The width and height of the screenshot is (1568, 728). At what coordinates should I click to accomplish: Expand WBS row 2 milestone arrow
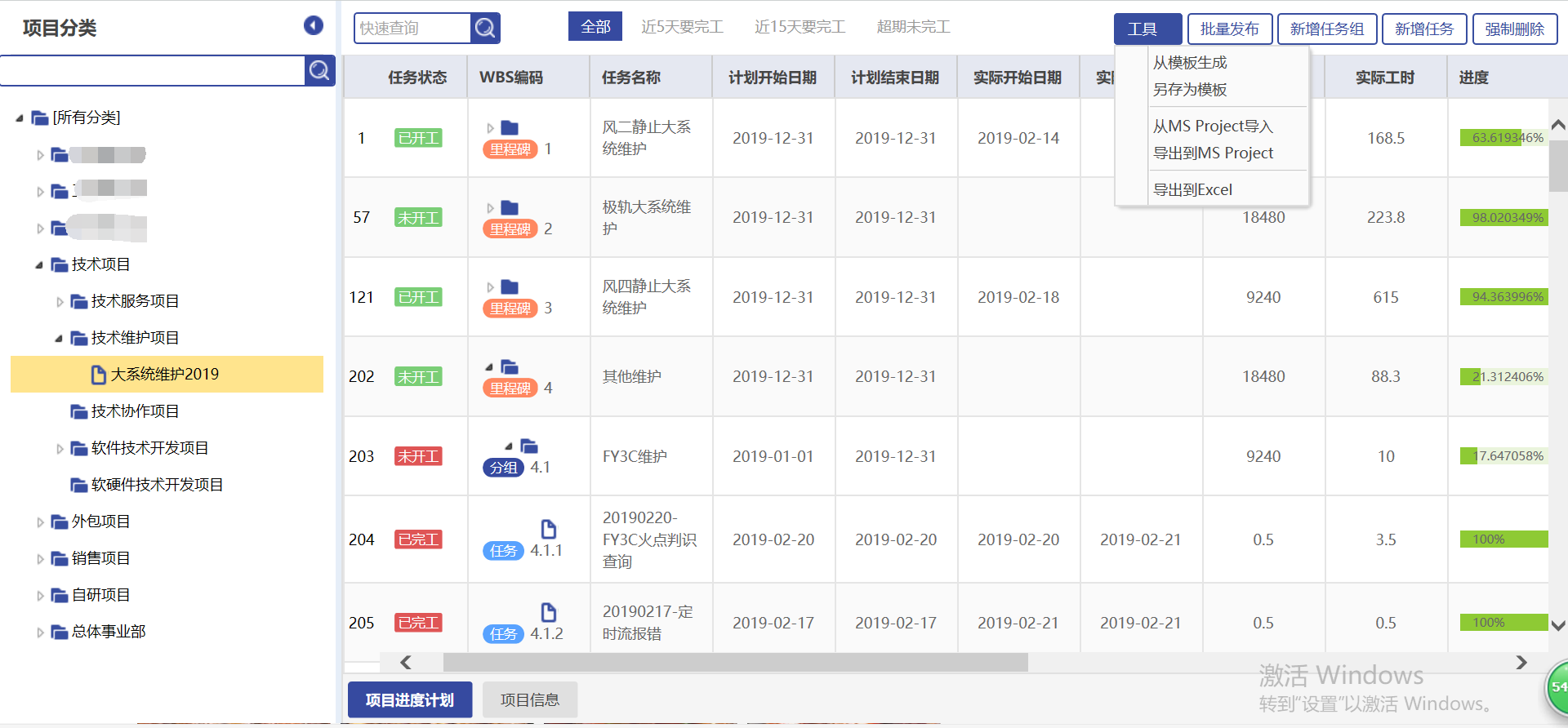click(490, 208)
